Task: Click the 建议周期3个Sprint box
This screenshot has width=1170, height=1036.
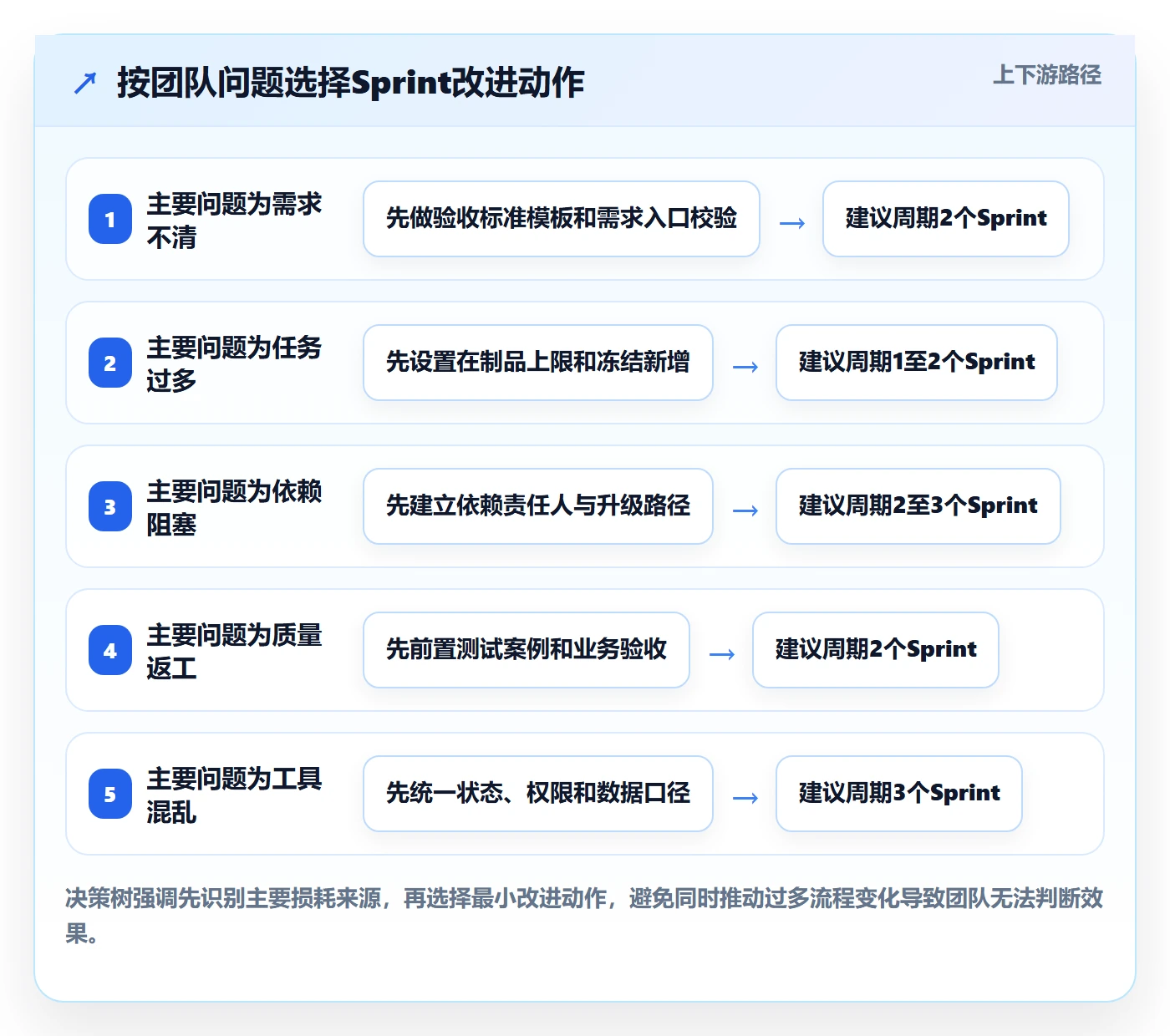Action: tap(899, 794)
